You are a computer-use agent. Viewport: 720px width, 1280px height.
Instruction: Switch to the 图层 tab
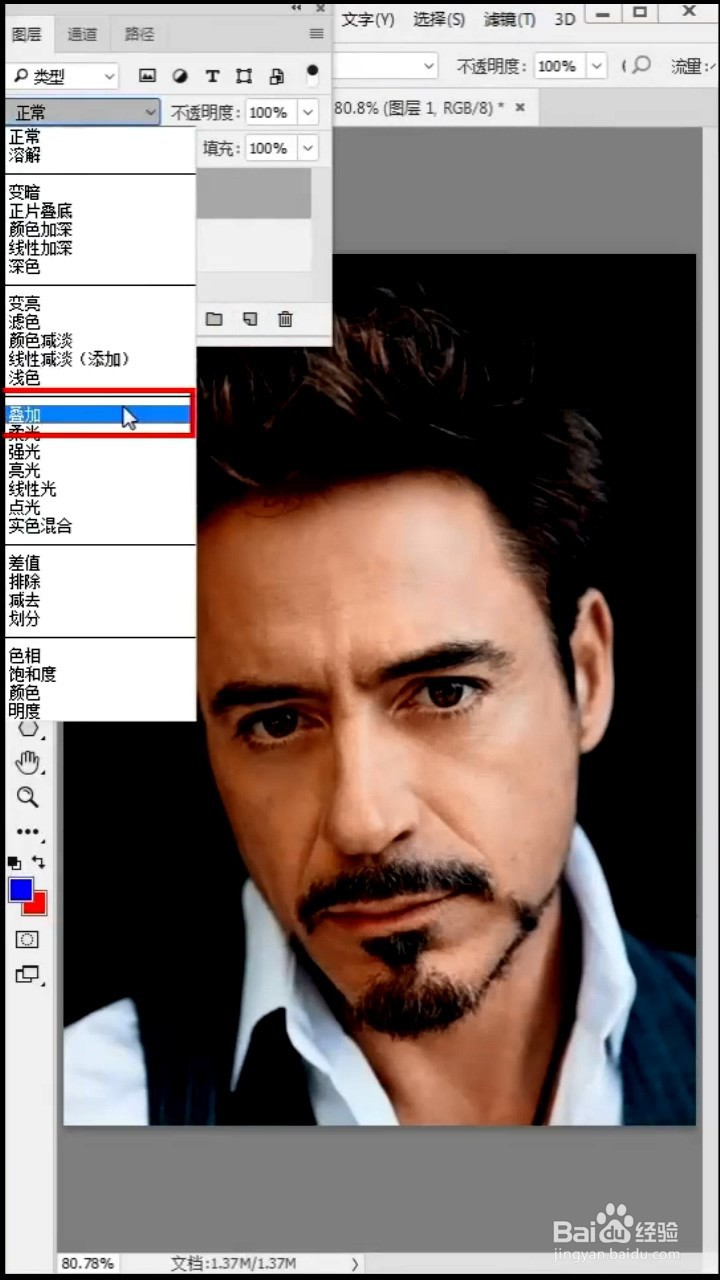27,34
